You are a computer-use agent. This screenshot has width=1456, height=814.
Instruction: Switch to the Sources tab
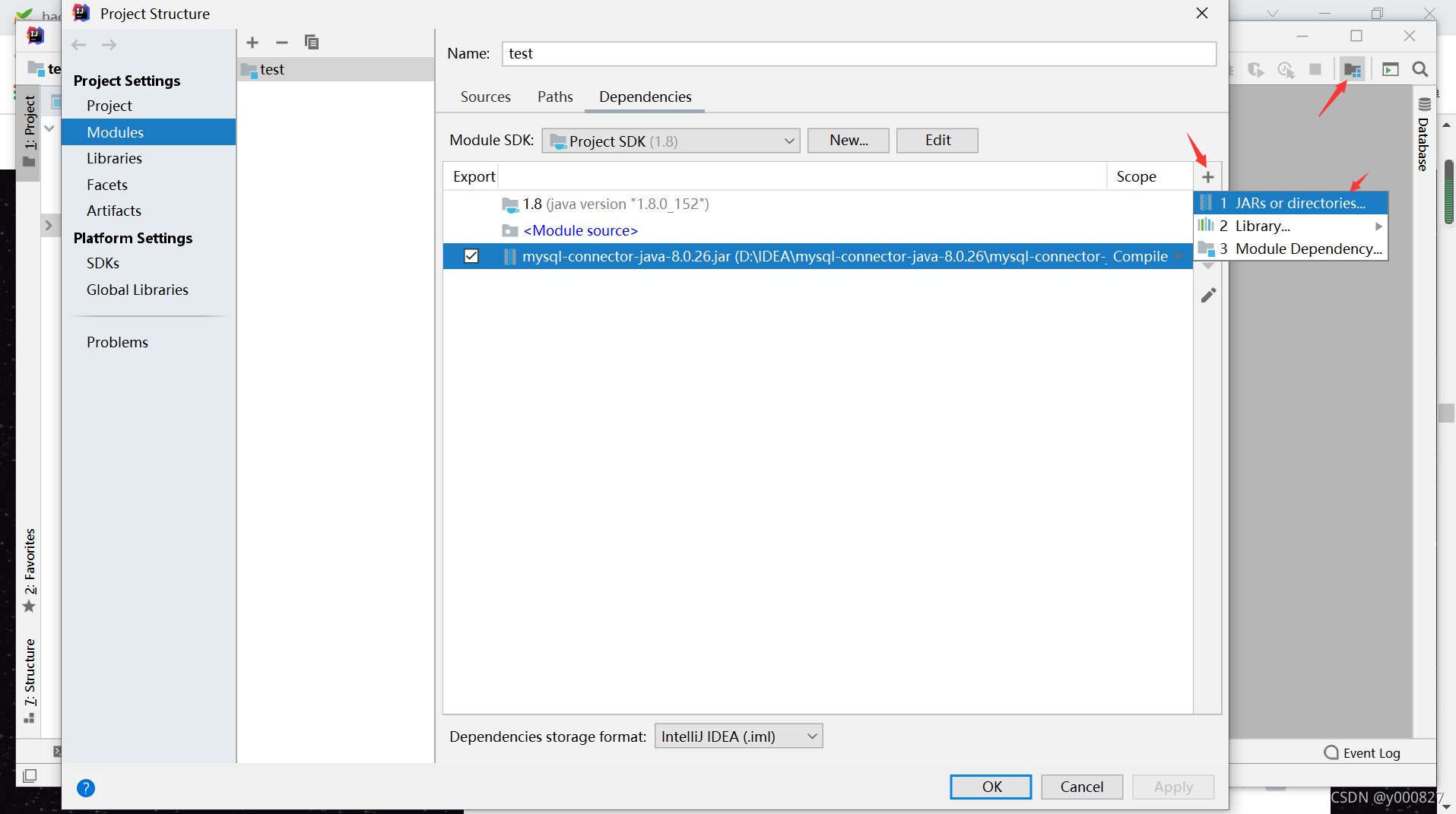pos(486,97)
